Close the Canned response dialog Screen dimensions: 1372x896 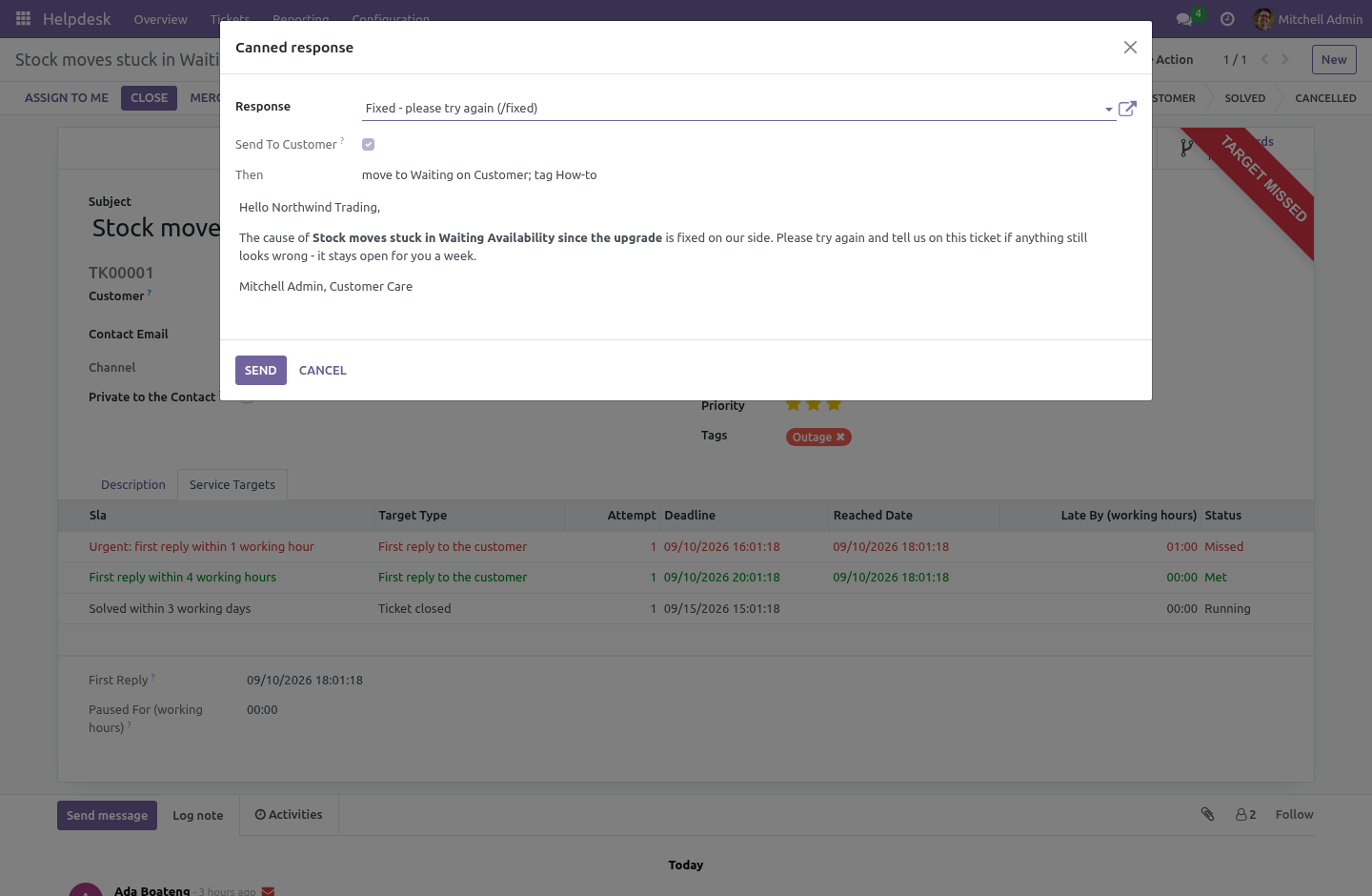click(x=1130, y=48)
